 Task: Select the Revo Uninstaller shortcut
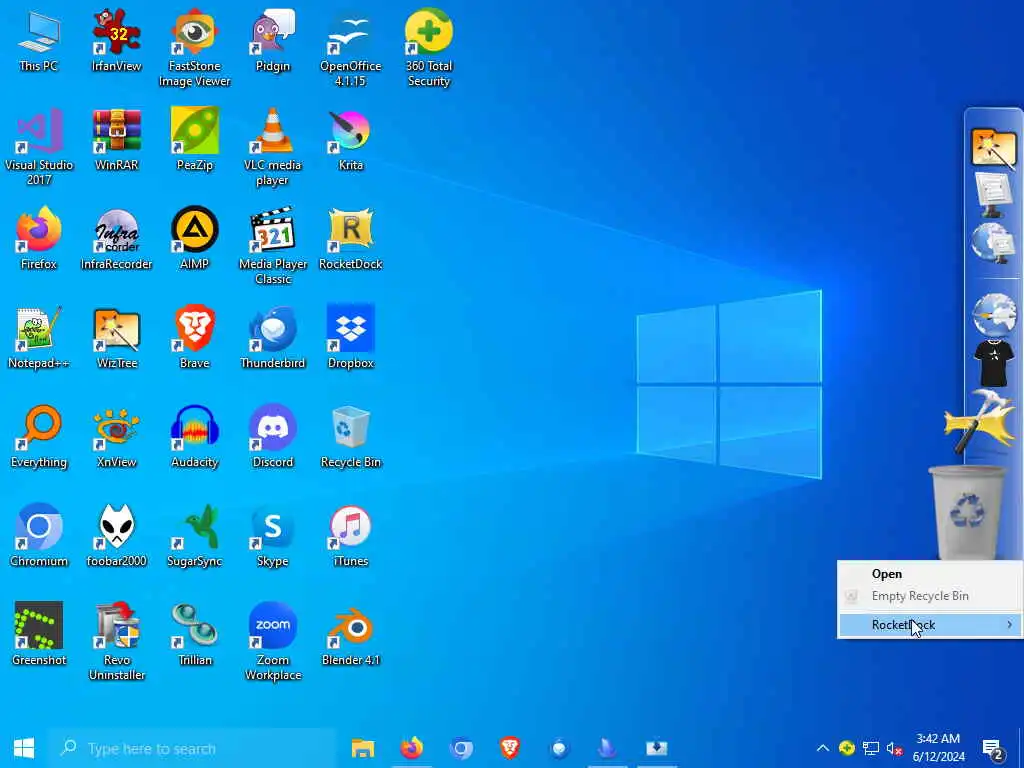point(116,642)
